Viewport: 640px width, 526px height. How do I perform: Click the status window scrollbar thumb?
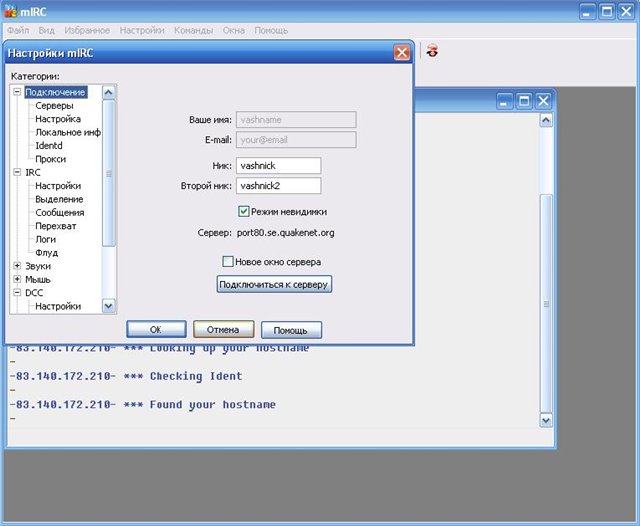pyautogui.click(x=546, y=304)
